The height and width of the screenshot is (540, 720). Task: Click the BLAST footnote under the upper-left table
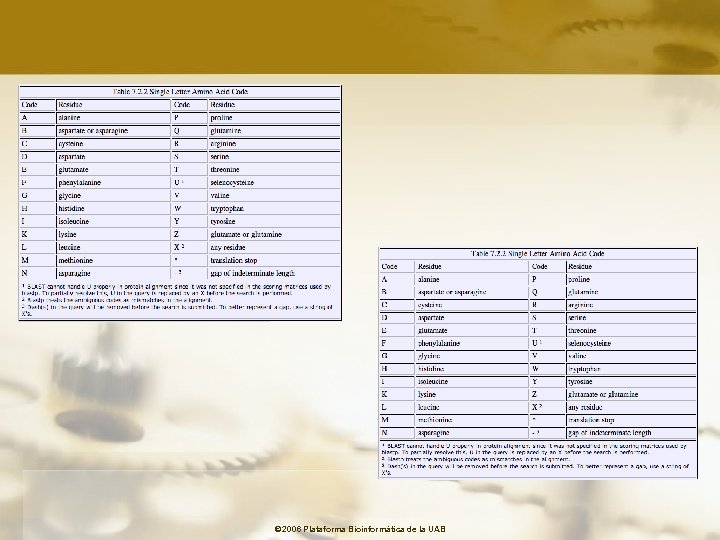177,289
